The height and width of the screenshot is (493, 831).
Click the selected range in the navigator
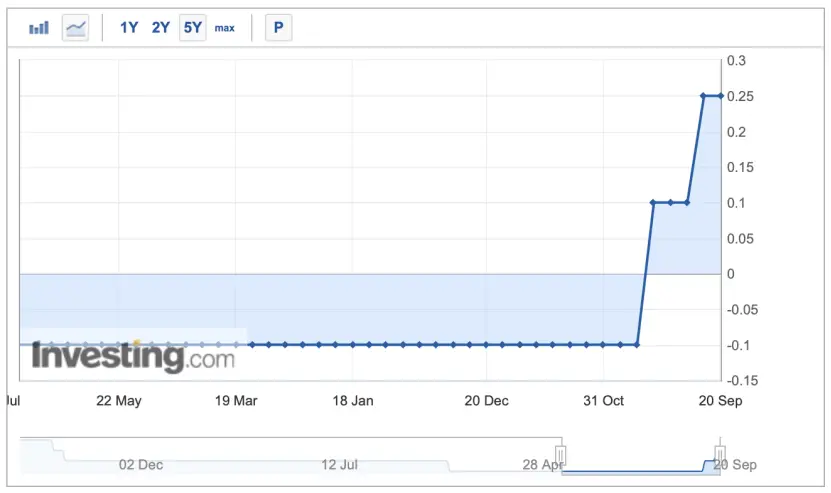(640, 458)
